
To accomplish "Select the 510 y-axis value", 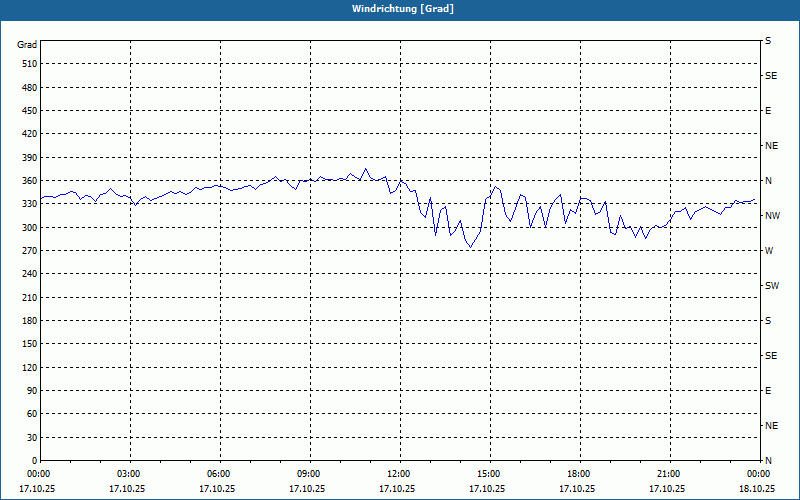I will [x=30, y=64].
